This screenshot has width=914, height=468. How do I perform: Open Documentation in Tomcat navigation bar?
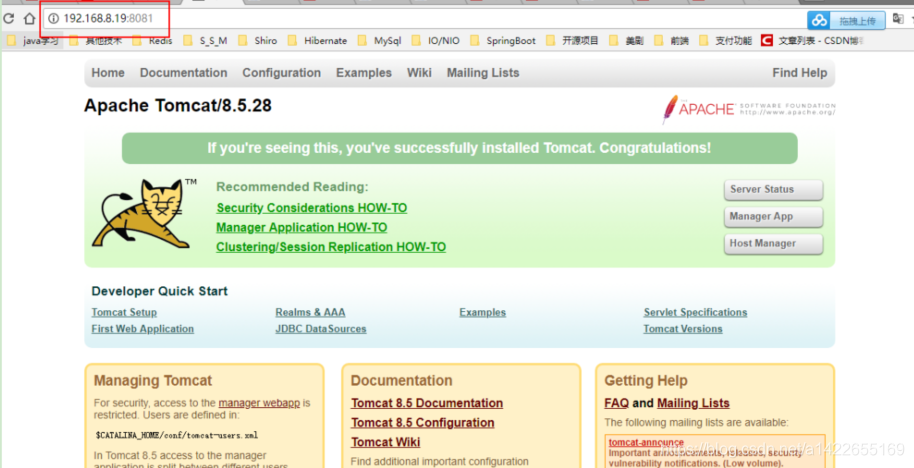pyautogui.click(x=184, y=73)
